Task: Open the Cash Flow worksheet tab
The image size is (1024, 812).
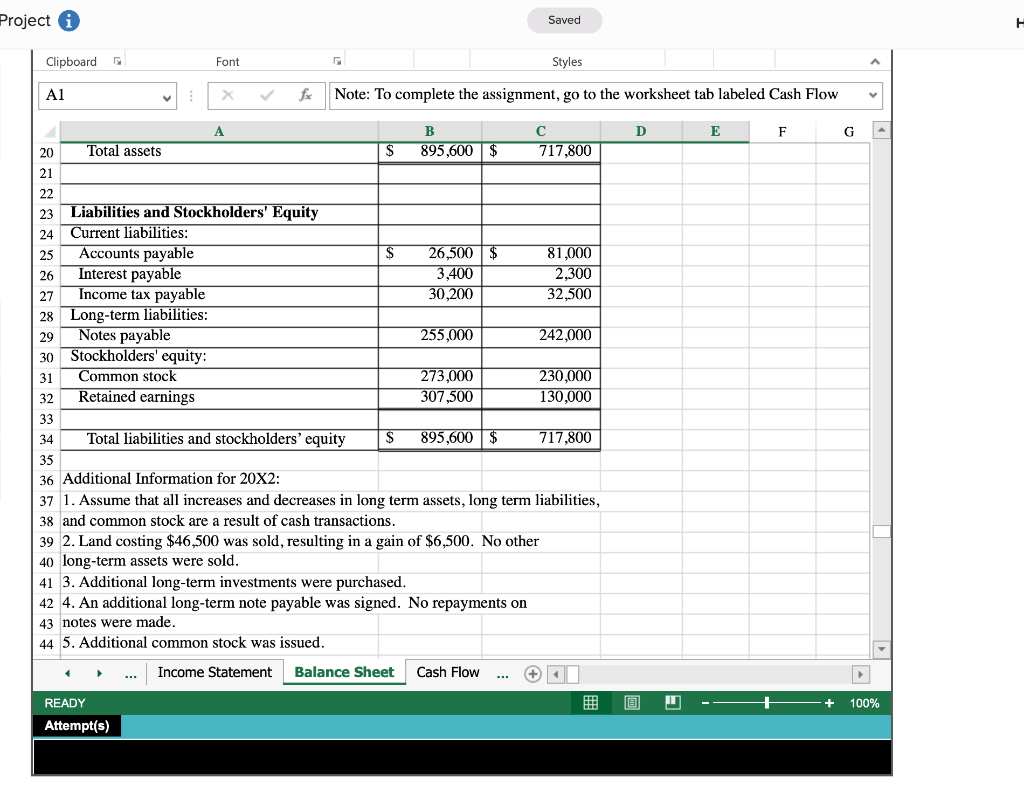Action: [x=448, y=673]
